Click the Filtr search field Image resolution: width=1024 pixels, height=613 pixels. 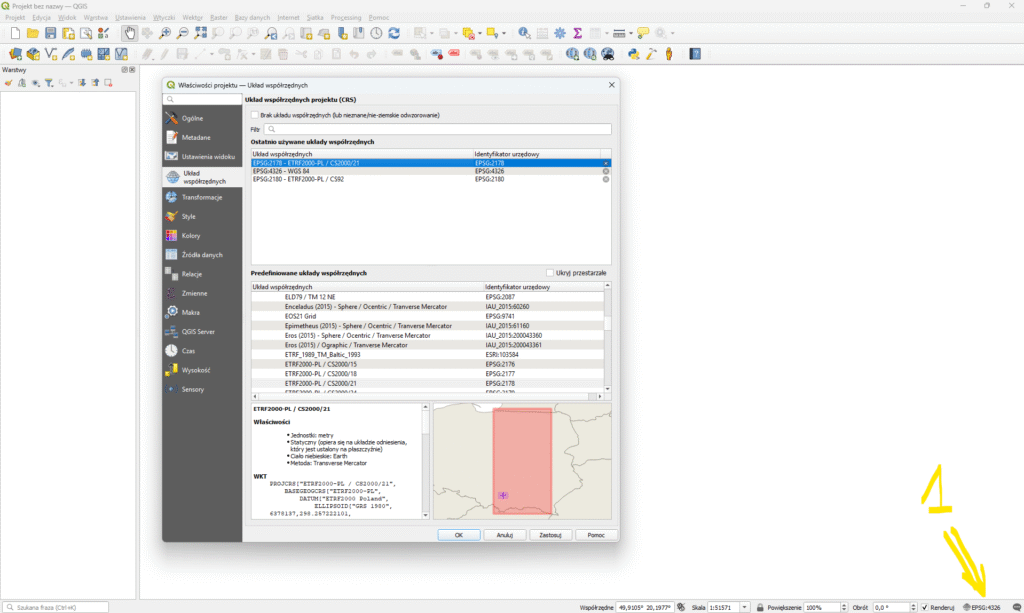click(x=437, y=129)
